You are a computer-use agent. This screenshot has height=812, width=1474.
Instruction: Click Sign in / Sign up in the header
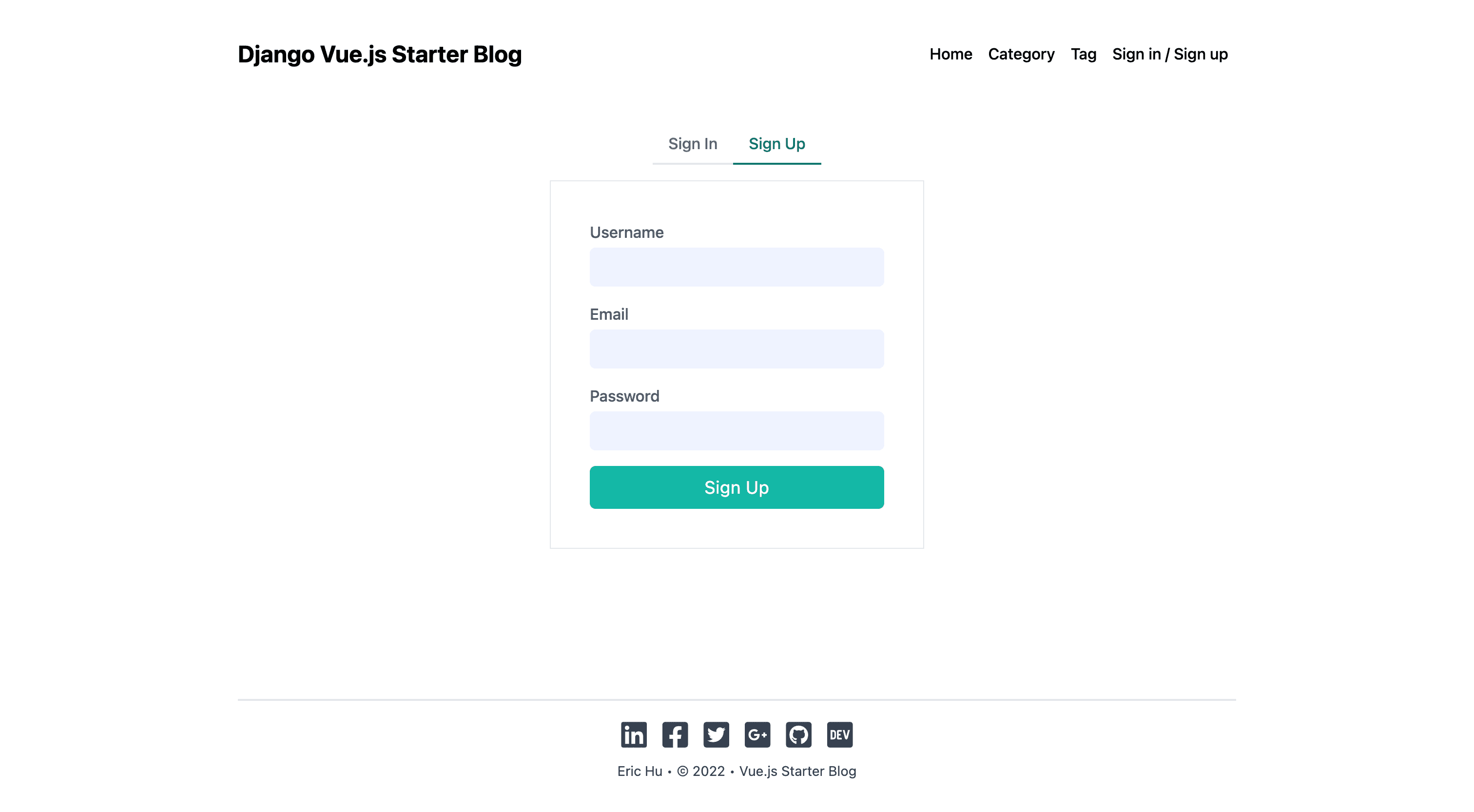coord(1169,54)
